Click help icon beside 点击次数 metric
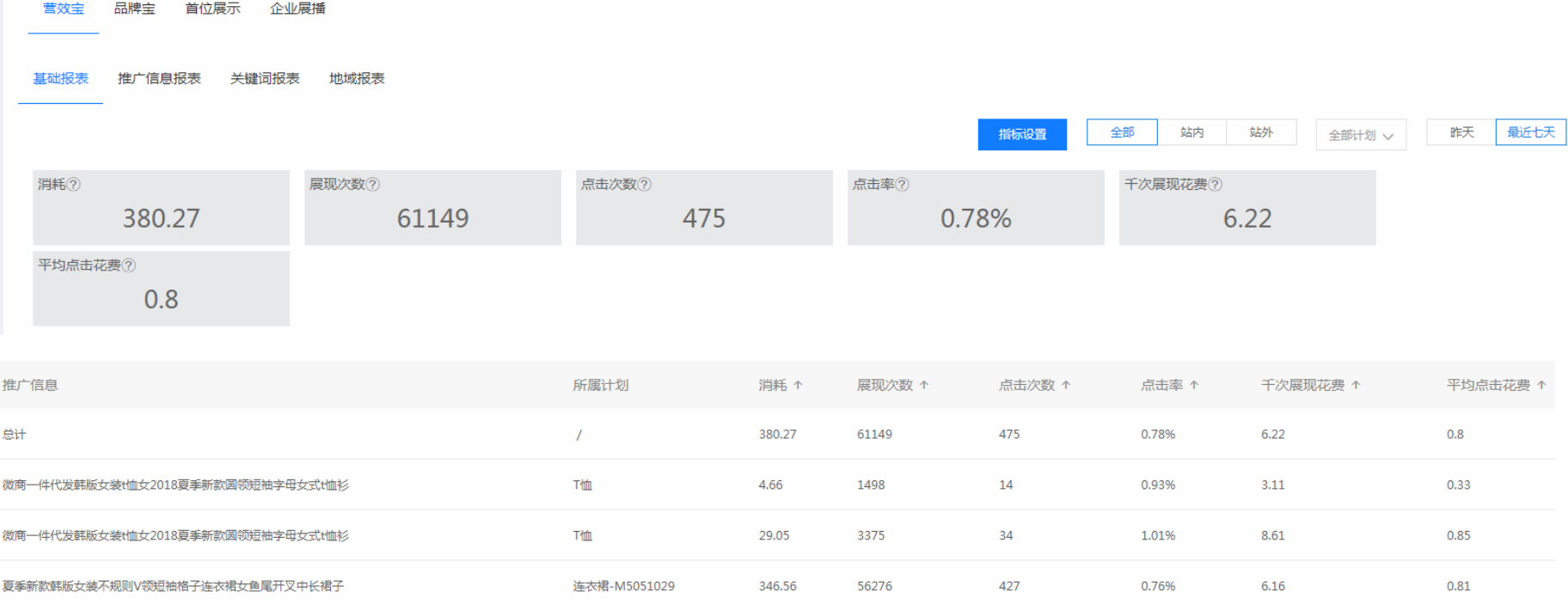 point(645,185)
